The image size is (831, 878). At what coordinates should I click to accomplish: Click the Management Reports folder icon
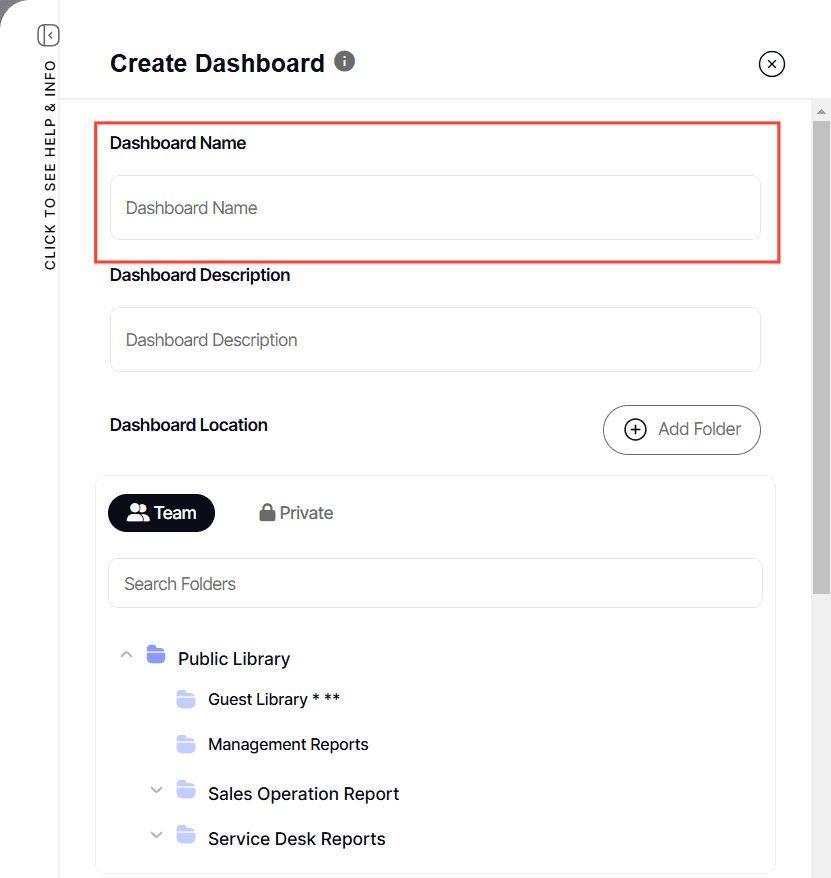[x=186, y=744]
